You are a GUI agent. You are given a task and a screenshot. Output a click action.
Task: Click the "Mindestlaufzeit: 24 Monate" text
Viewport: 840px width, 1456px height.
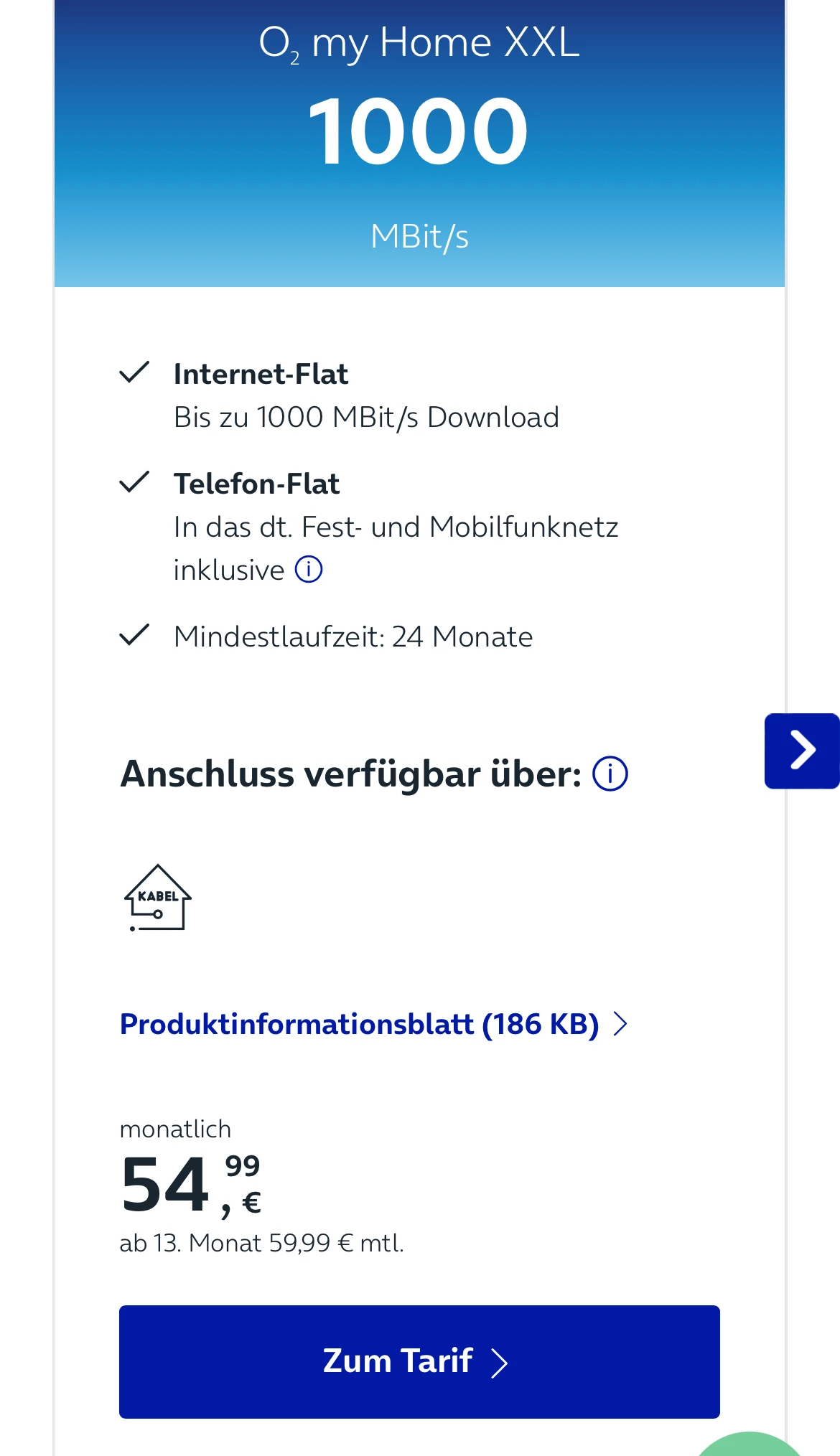point(353,637)
